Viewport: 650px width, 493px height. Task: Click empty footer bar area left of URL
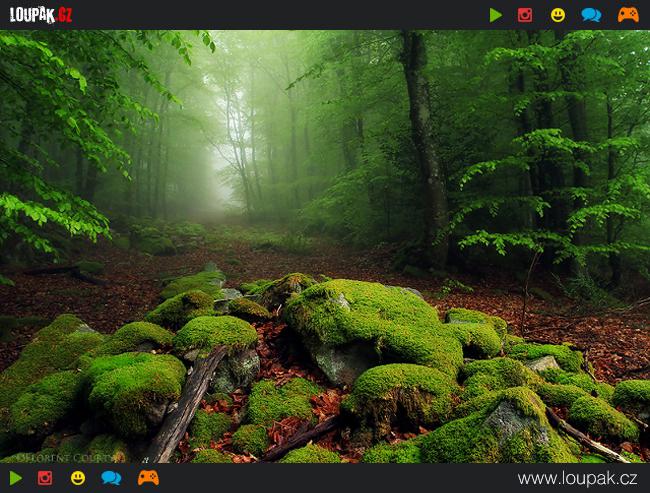pos(330,478)
